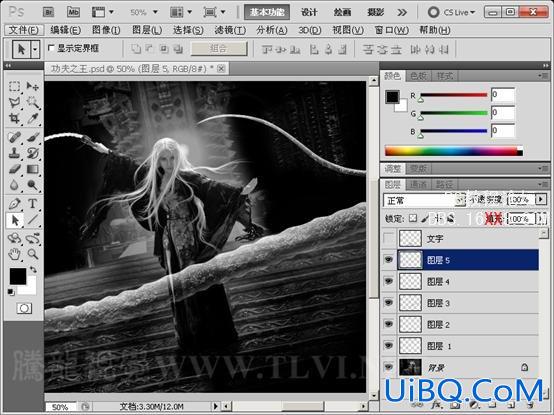Viewport: 554px width, 415px height.
Task: Enable the Show Bounding Box checkbox
Action: coord(51,48)
